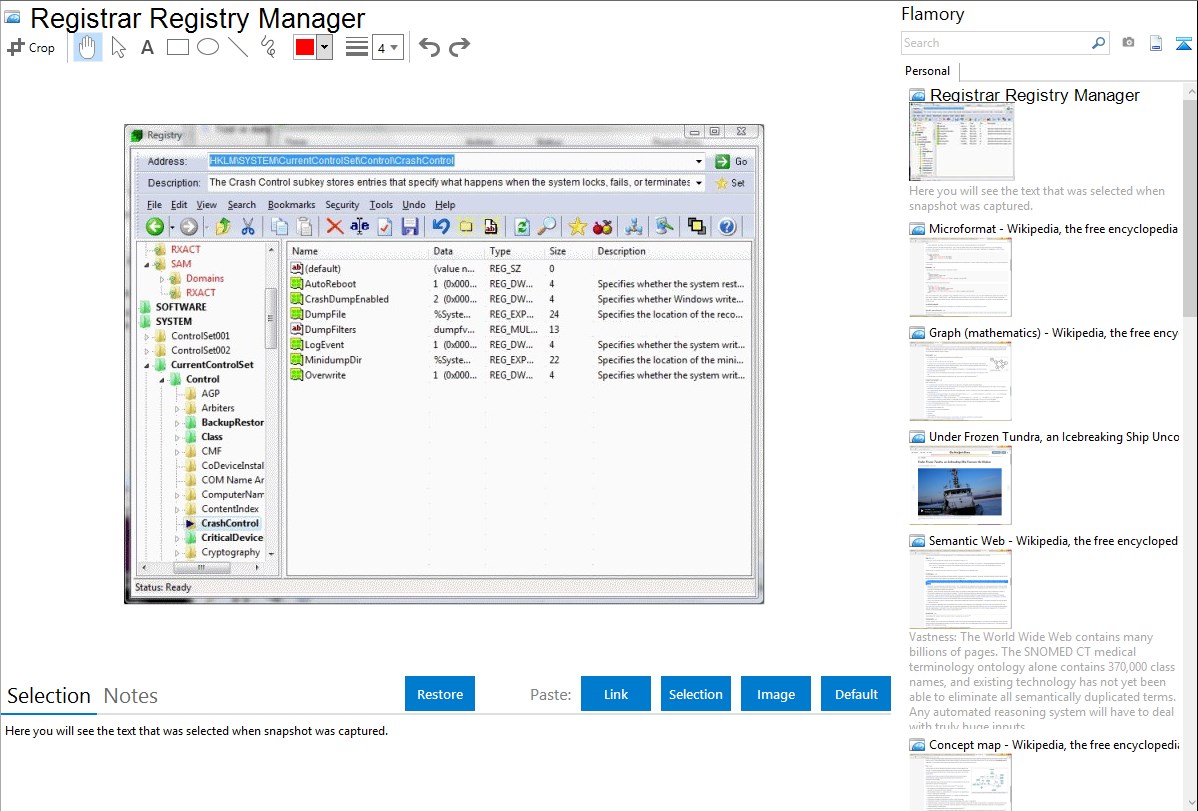Image resolution: width=1198 pixels, height=811 pixels.
Task: Switch to the Personal tab
Action: pos(928,70)
